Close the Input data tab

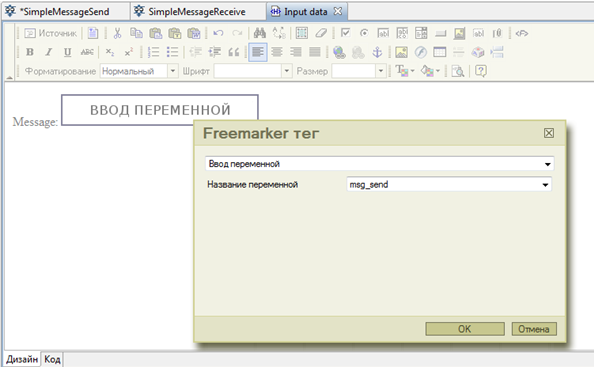(x=338, y=11)
